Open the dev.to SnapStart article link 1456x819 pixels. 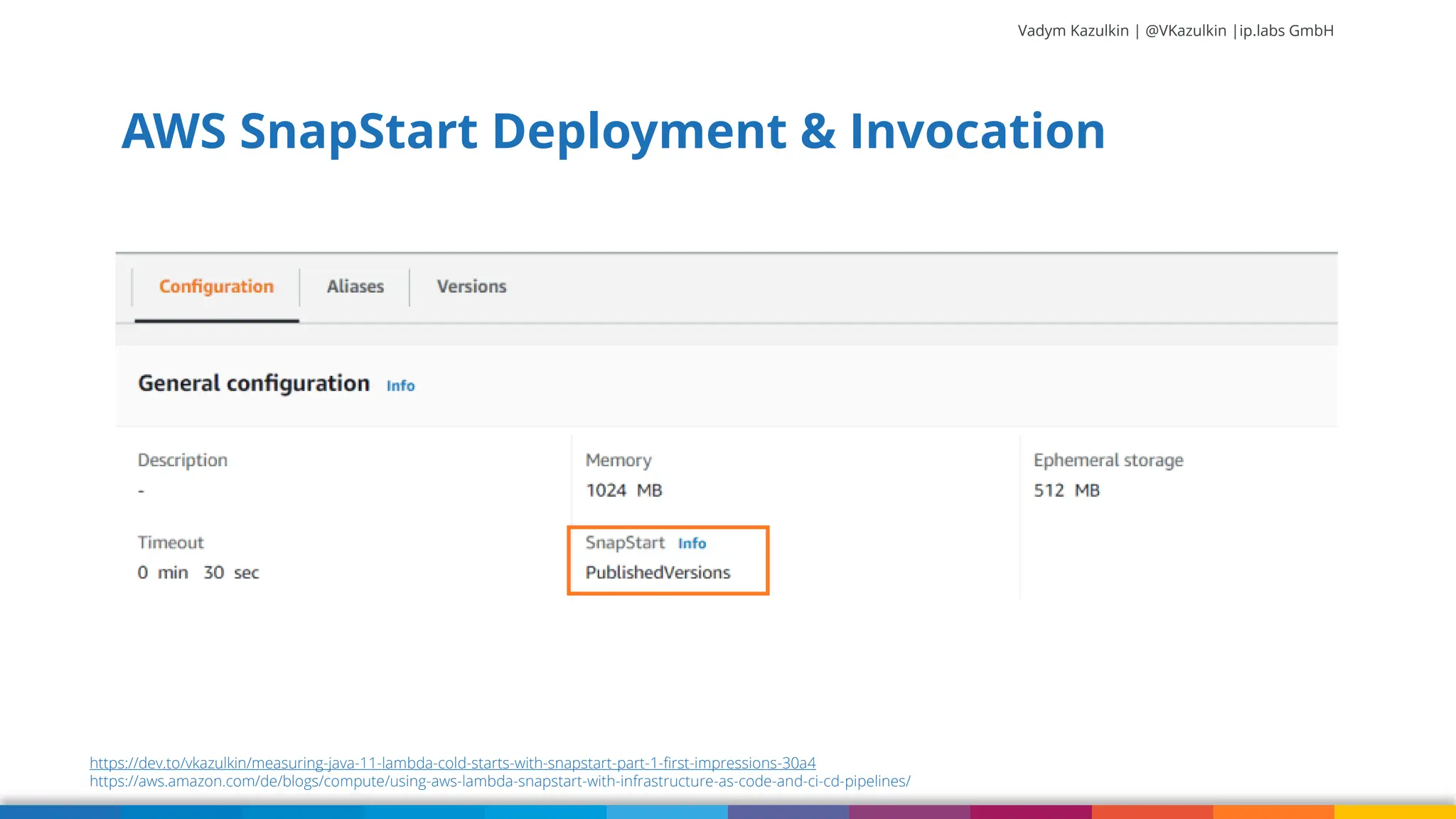coord(452,763)
